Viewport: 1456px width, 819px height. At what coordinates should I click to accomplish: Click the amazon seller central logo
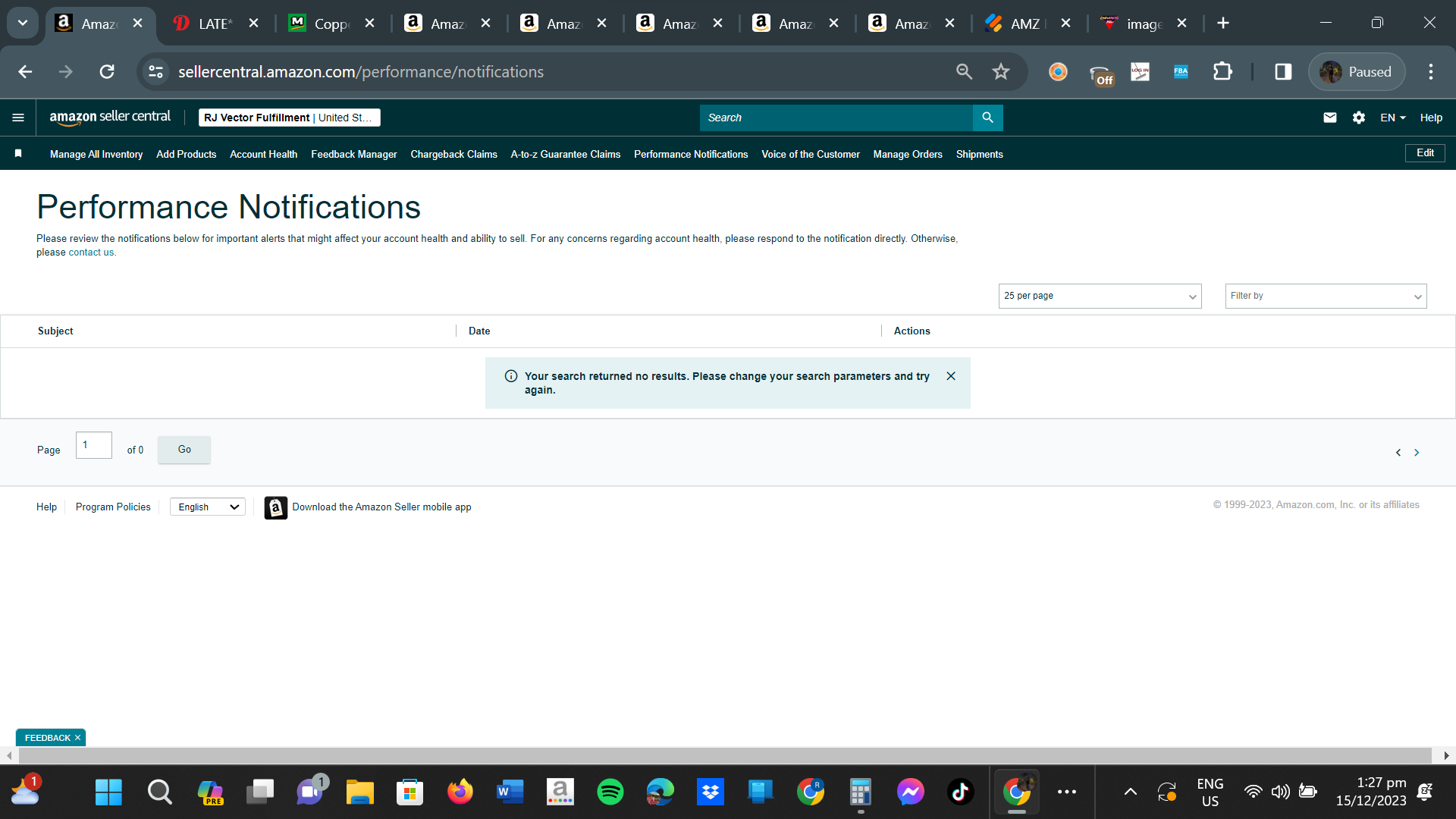(x=110, y=118)
